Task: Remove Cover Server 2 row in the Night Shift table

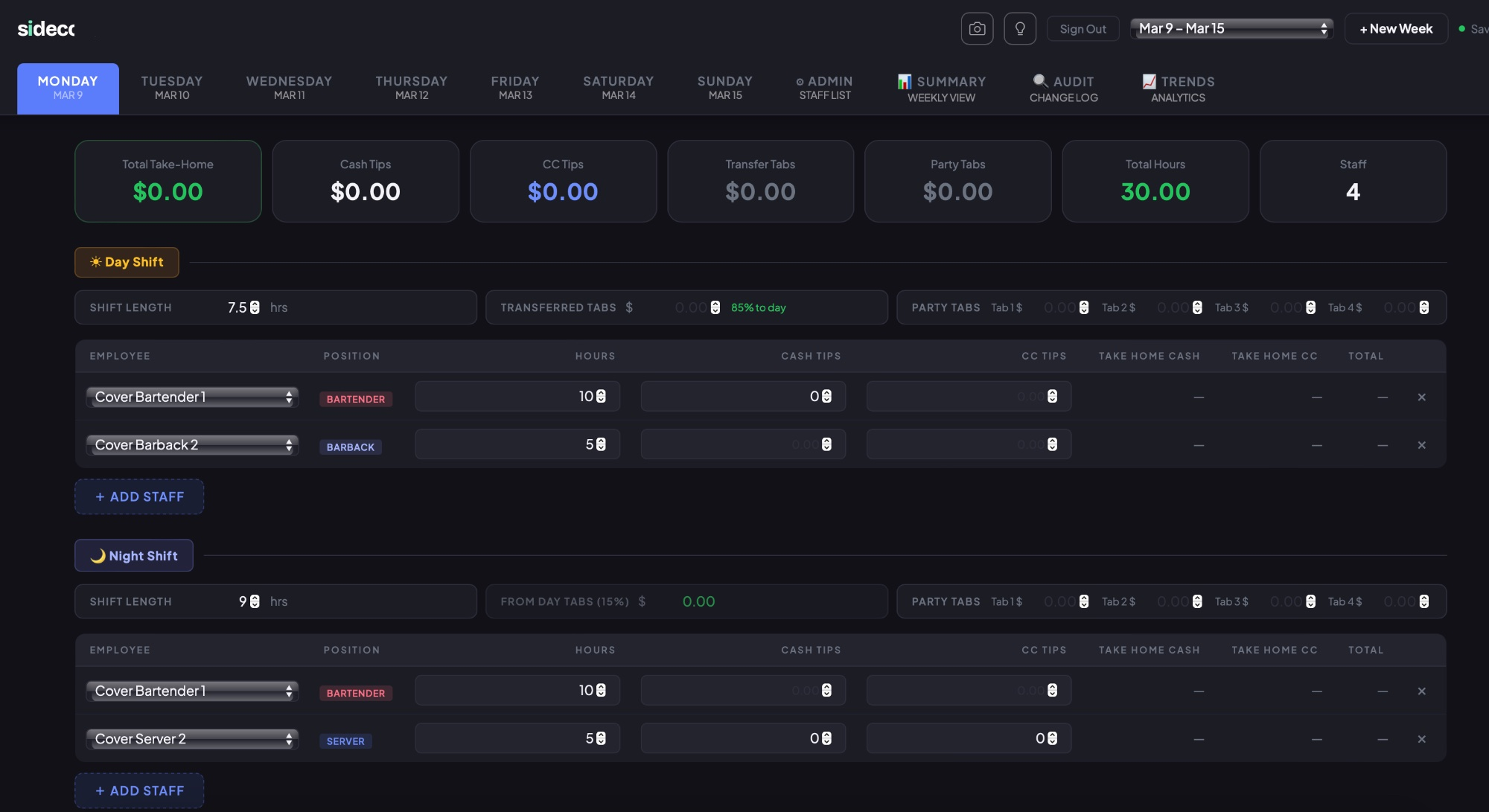Action: point(1421,739)
